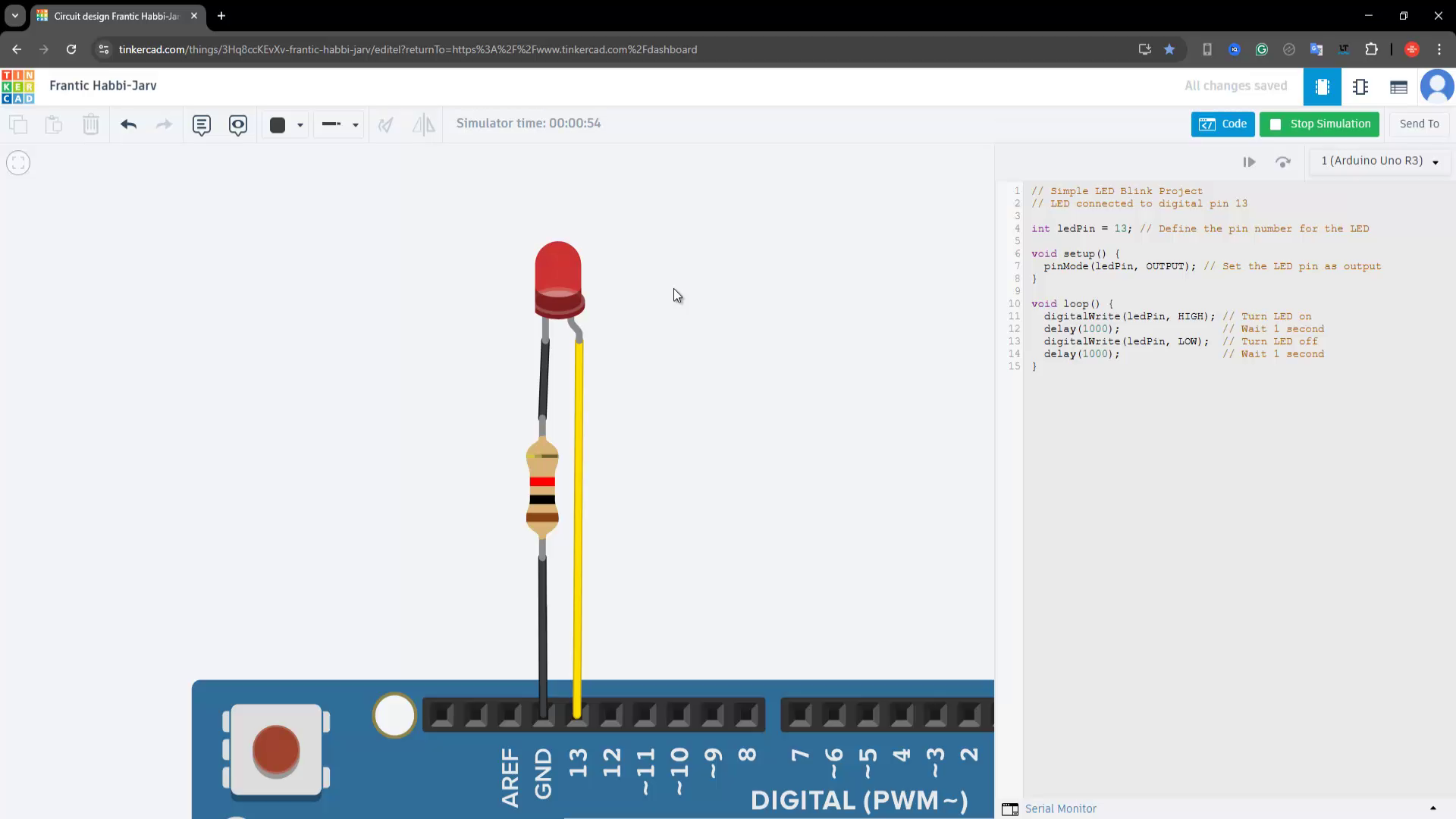The width and height of the screenshot is (1456, 819).
Task: Open the Components list view icon
Action: pos(1398,86)
